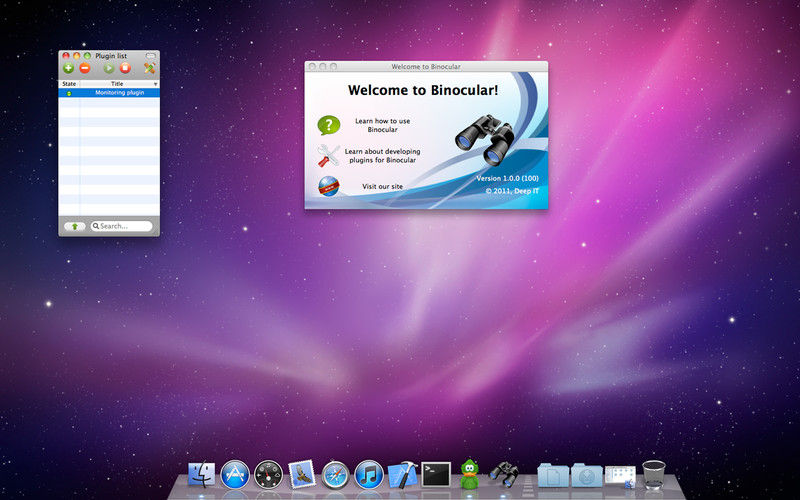Click the green state indicator of Monitoring plugin
Screen dimensions: 800x500
pyautogui.click(x=69, y=93)
